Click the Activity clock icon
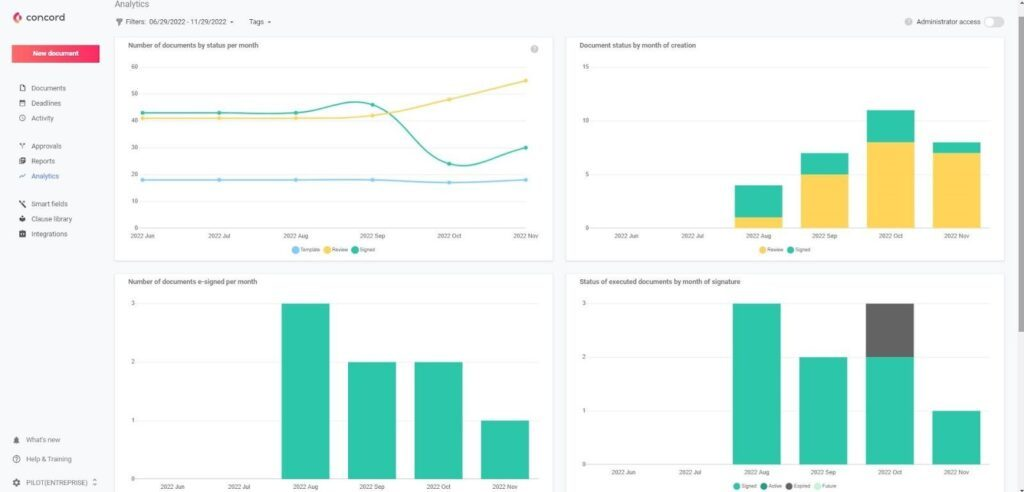This screenshot has height=492, width=1024. coord(22,118)
